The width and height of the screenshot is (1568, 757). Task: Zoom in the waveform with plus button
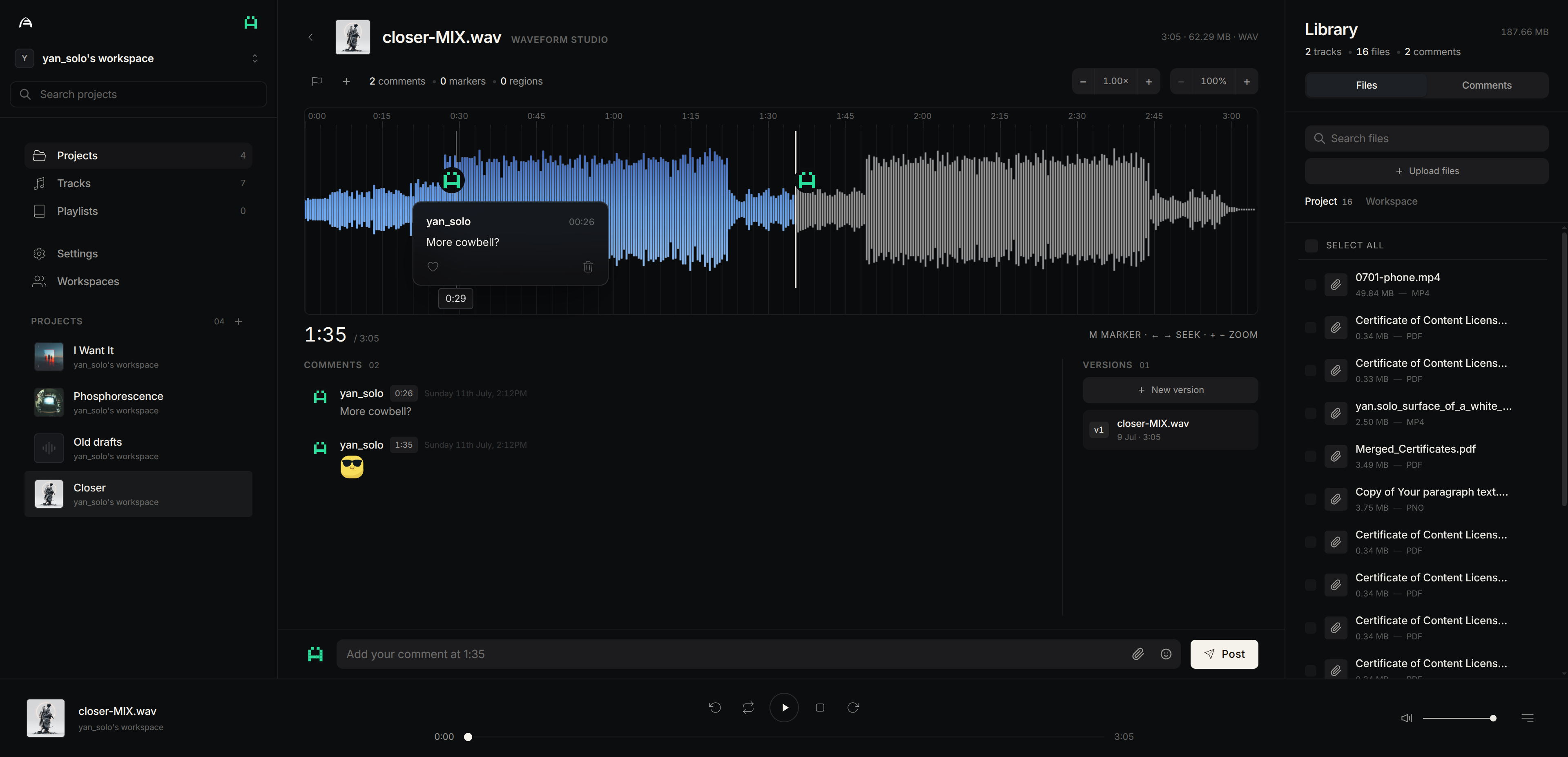tap(1247, 82)
